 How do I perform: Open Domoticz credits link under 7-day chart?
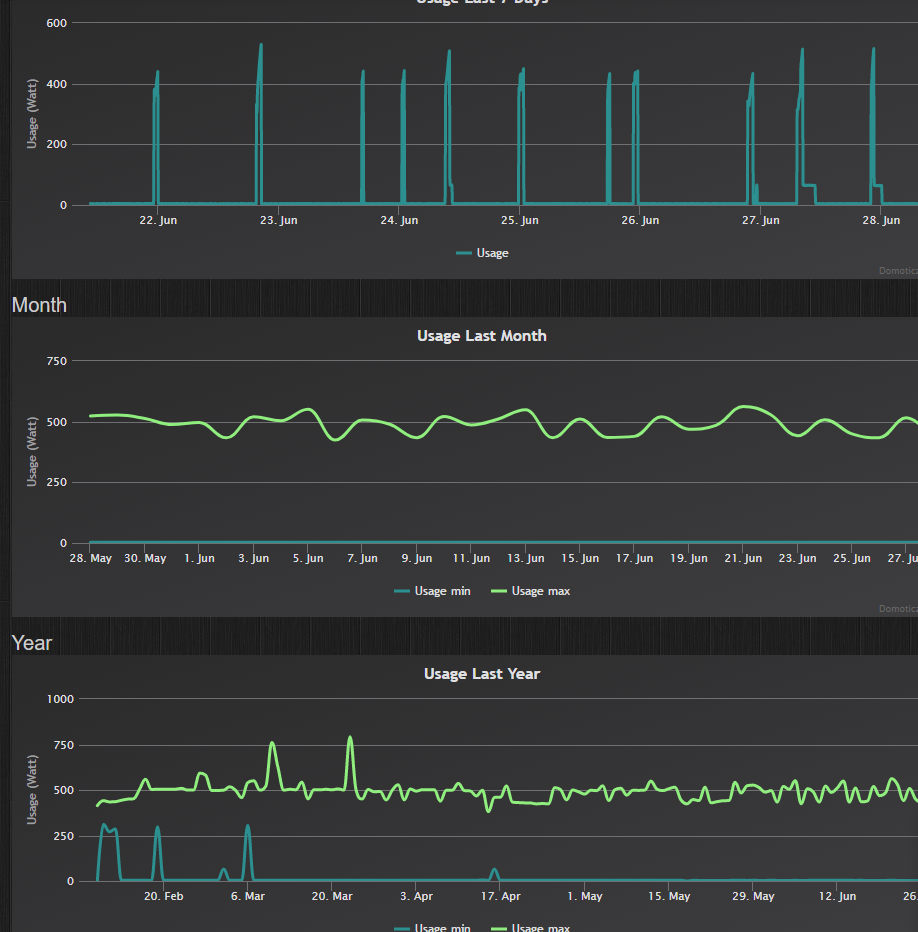[897, 270]
